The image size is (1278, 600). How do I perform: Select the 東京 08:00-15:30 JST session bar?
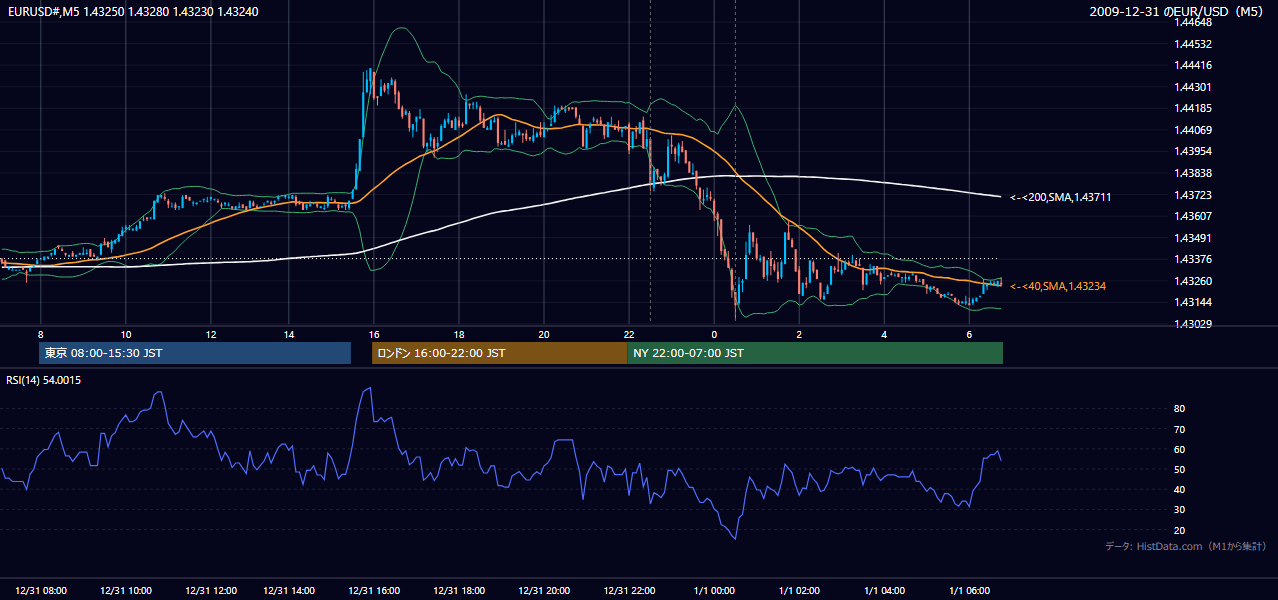click(195, 353)
